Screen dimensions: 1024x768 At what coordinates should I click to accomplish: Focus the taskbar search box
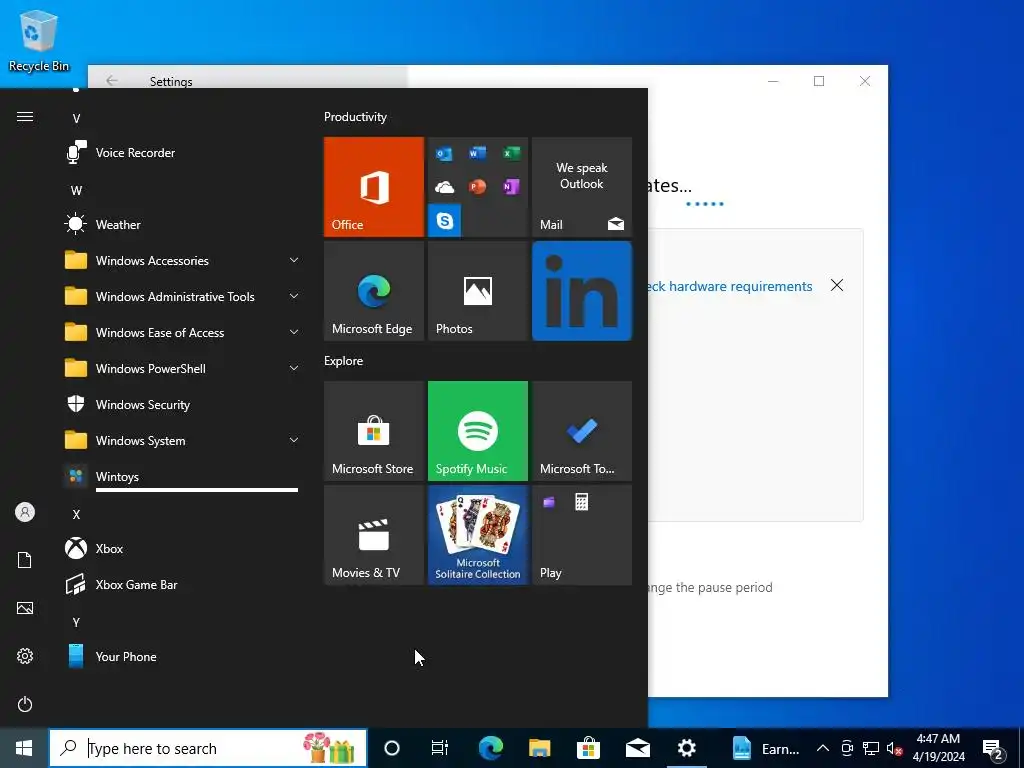208,748
